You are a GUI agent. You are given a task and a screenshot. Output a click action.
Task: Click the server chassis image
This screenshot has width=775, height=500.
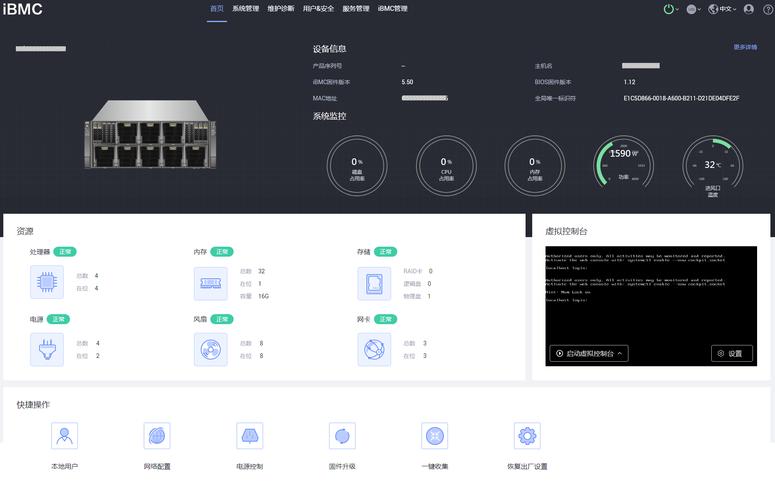pos(150,134)
